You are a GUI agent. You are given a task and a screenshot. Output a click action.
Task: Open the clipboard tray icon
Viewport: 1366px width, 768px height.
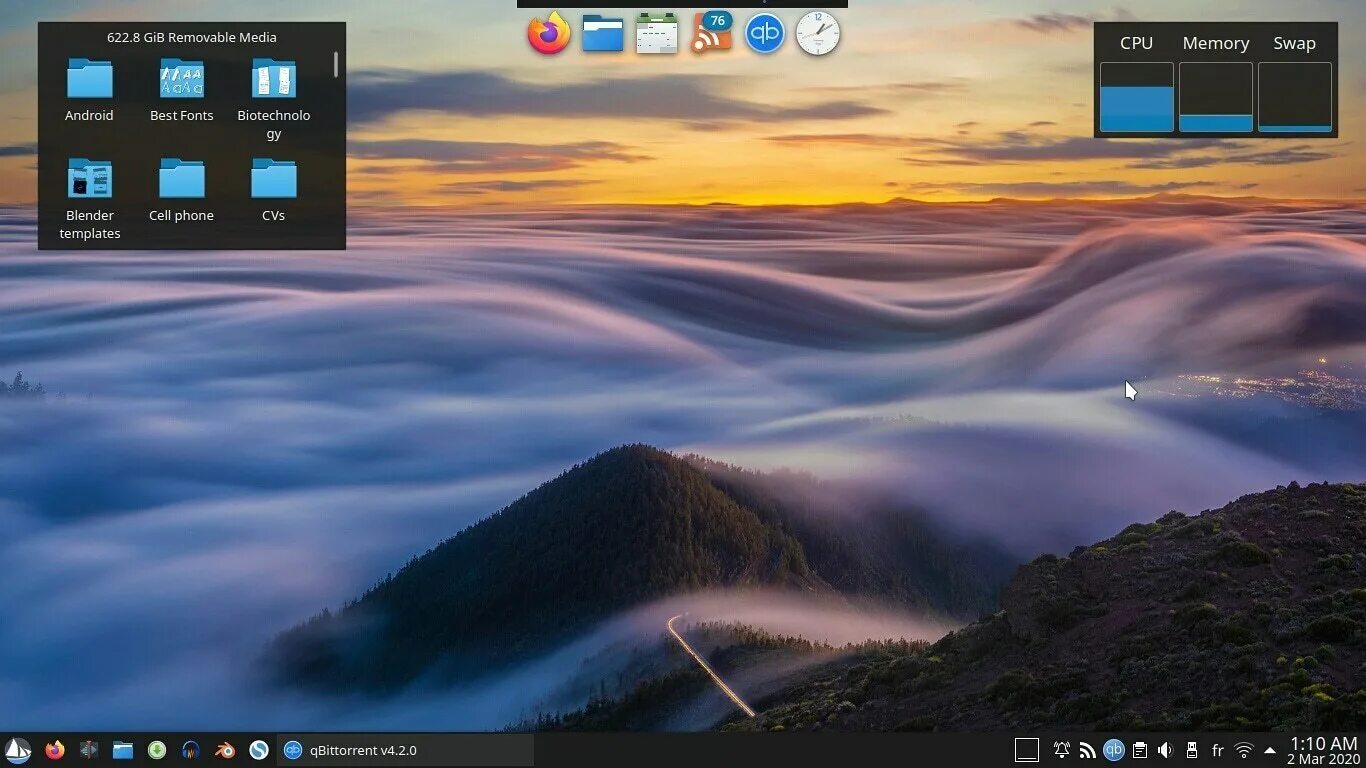click(1140, 750)
